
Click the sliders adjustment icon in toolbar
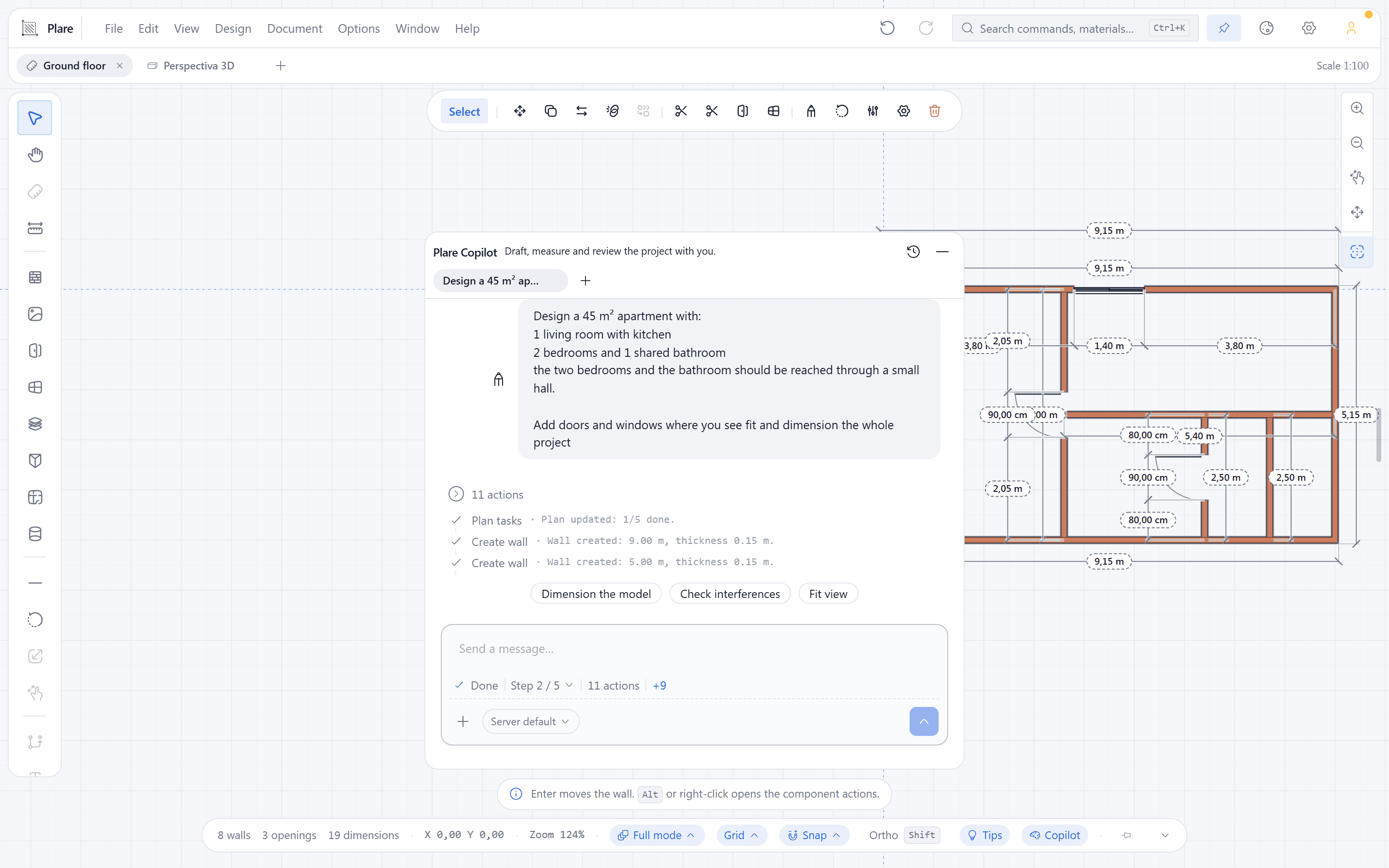coord(873,111)
